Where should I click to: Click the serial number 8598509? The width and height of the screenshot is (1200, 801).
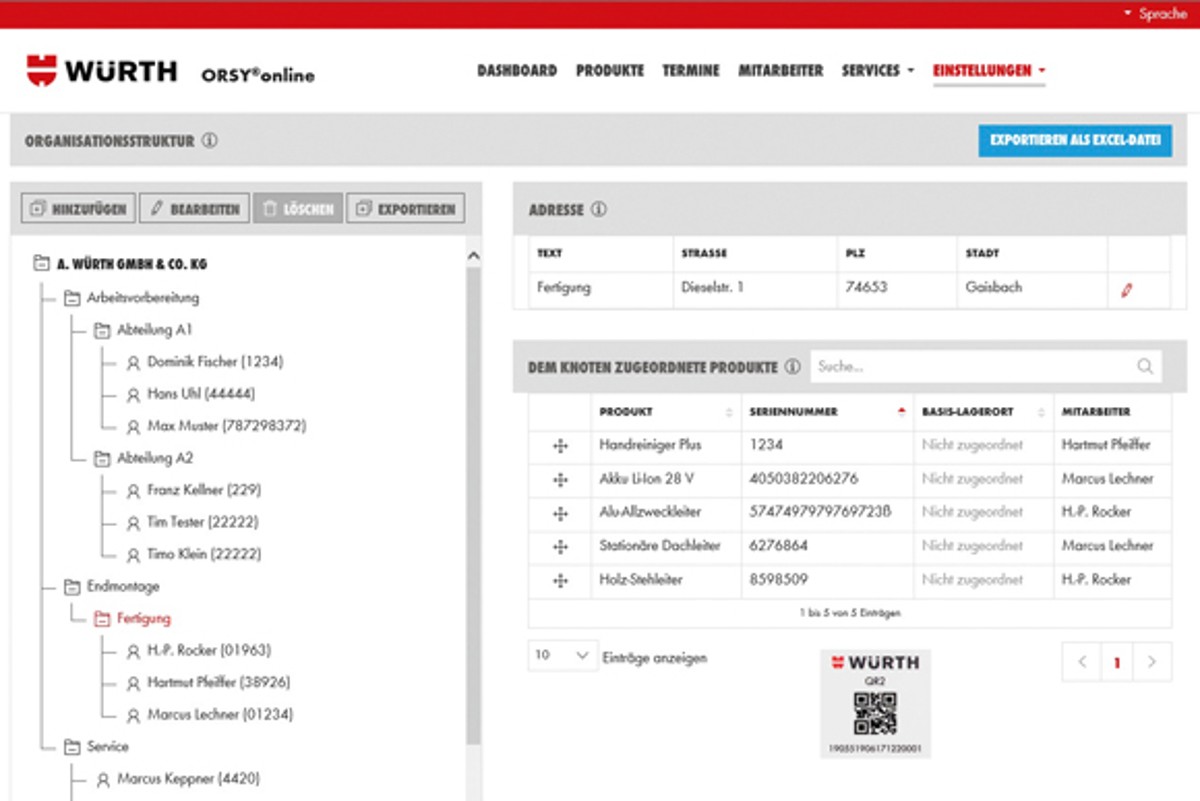tap(778, 580)
